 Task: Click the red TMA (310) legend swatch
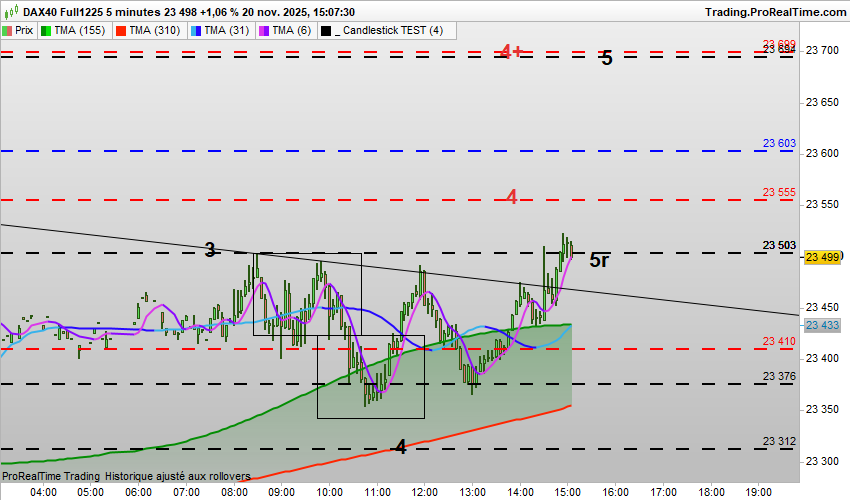(121, 31)
